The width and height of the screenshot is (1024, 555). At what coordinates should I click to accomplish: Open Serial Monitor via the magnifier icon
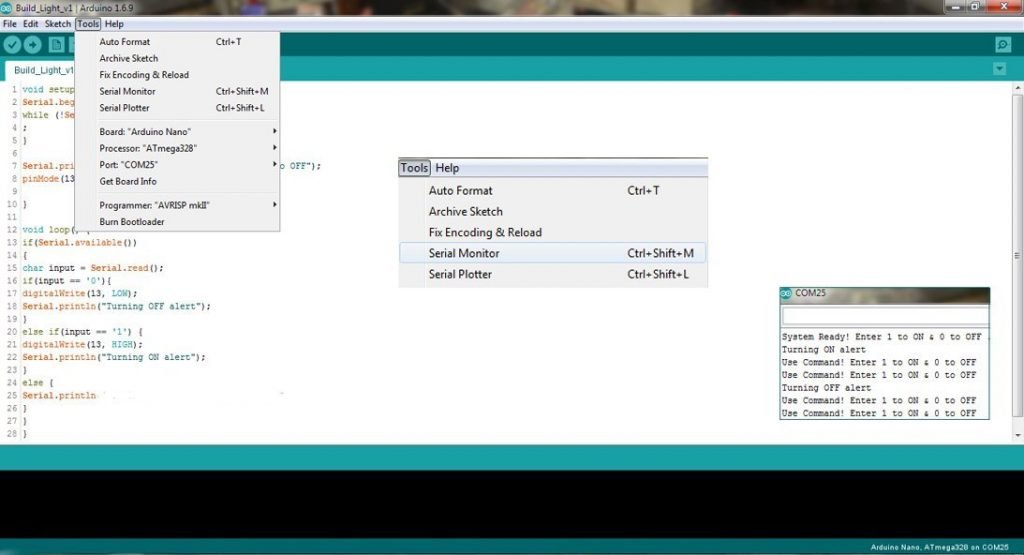(1003, 45)
